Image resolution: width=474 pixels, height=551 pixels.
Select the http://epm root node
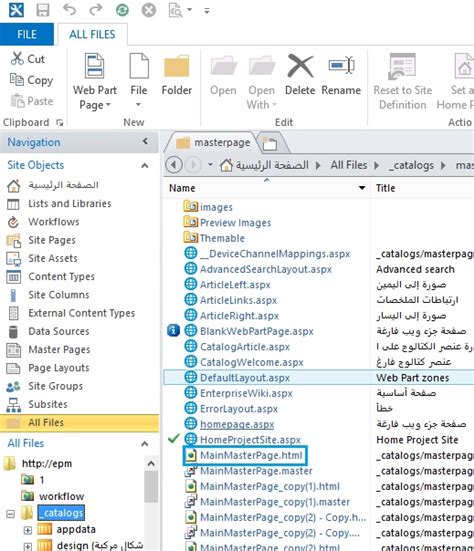(47, 464)
